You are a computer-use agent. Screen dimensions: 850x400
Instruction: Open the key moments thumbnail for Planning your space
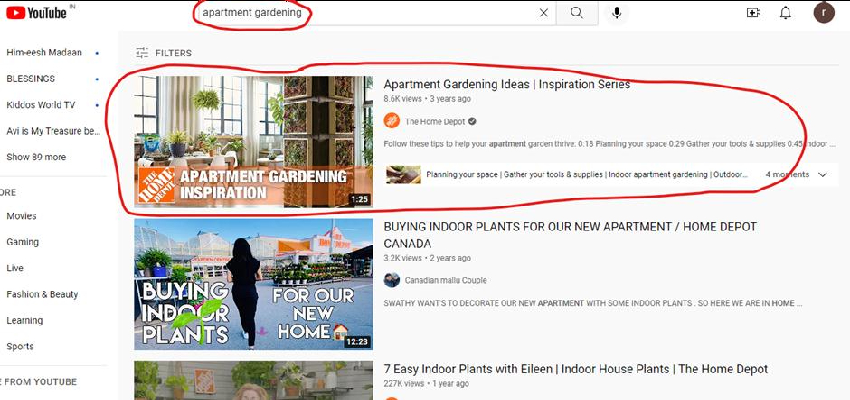coord(403,175)
